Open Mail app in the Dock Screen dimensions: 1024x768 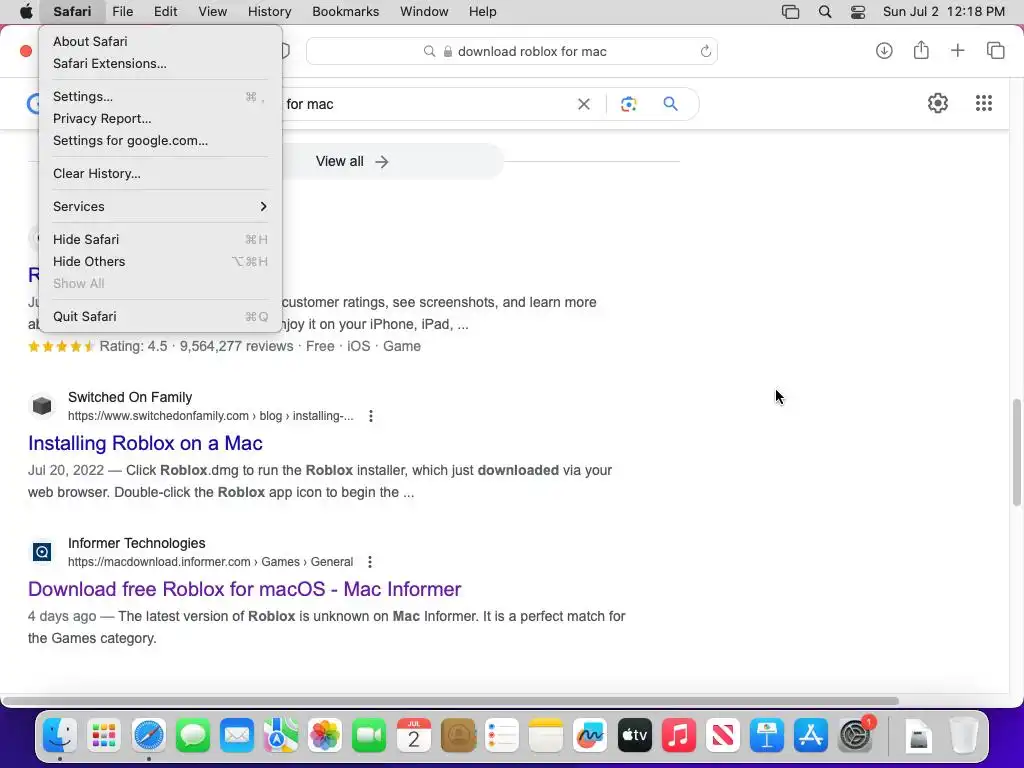(x=236, y=735)
